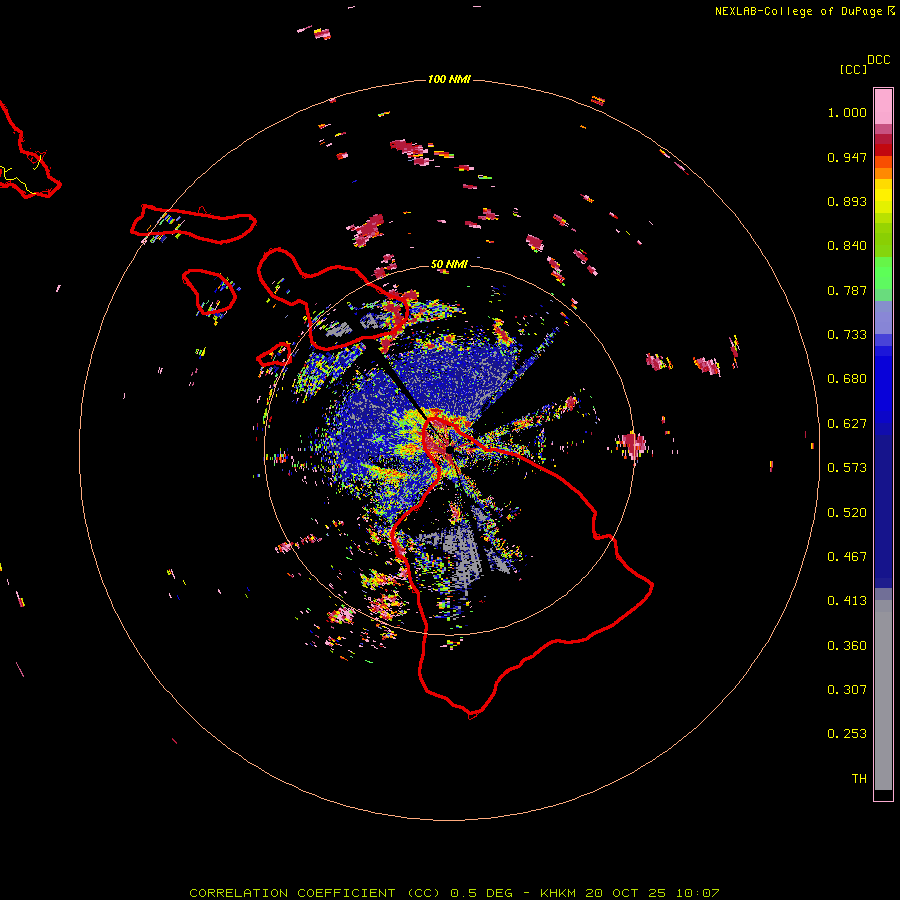Click the 0.627 color scale value
This screenshot has height=900, width=900.
847,424
